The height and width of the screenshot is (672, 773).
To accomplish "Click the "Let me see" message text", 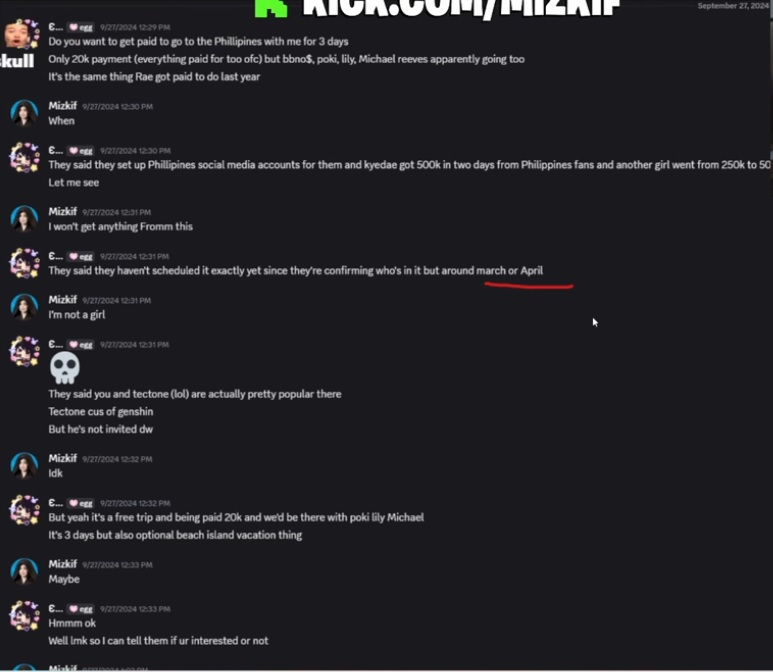I will coord(73,182).
